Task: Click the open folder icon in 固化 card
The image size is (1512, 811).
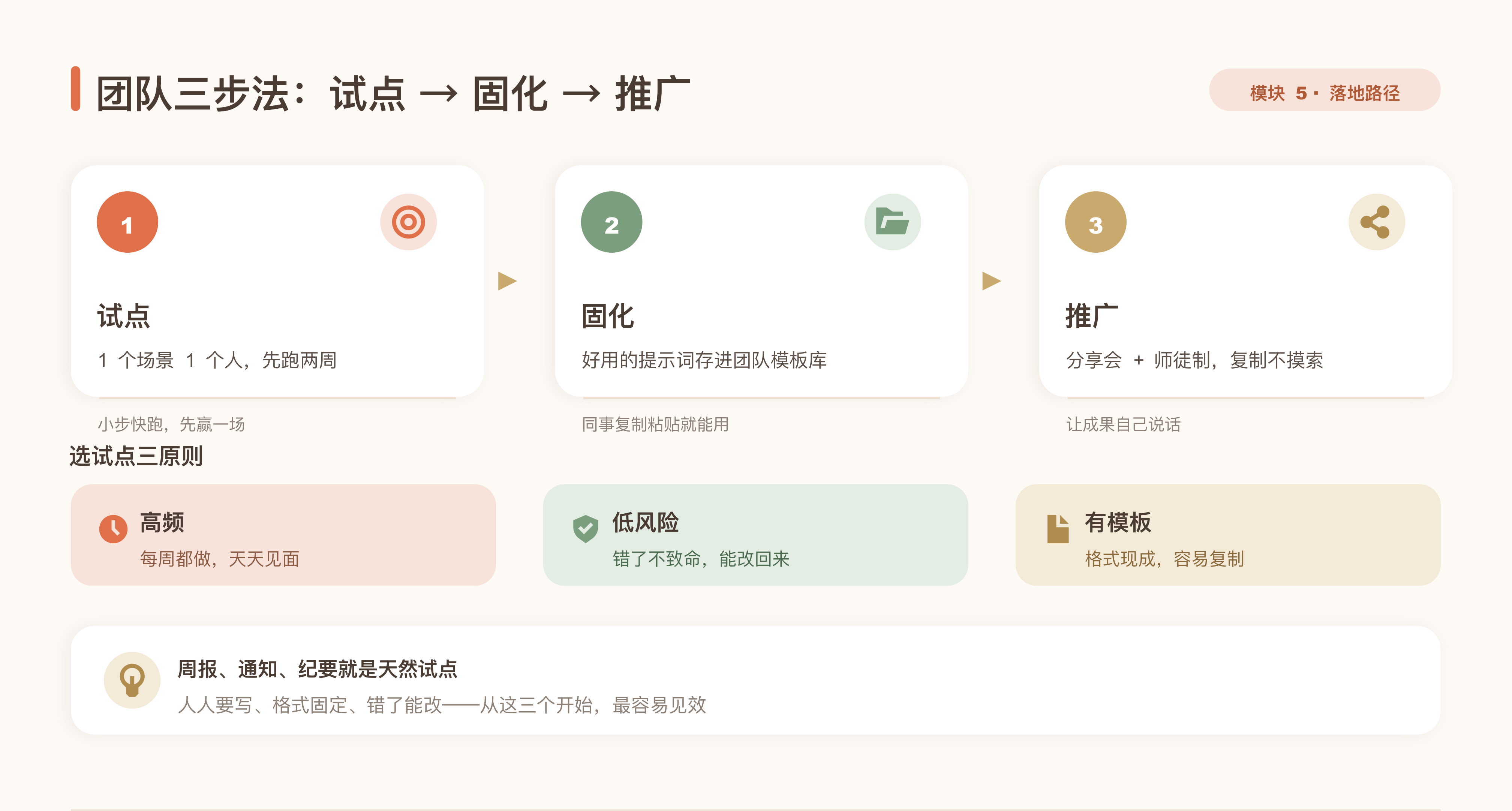Action: coord(892,222)
